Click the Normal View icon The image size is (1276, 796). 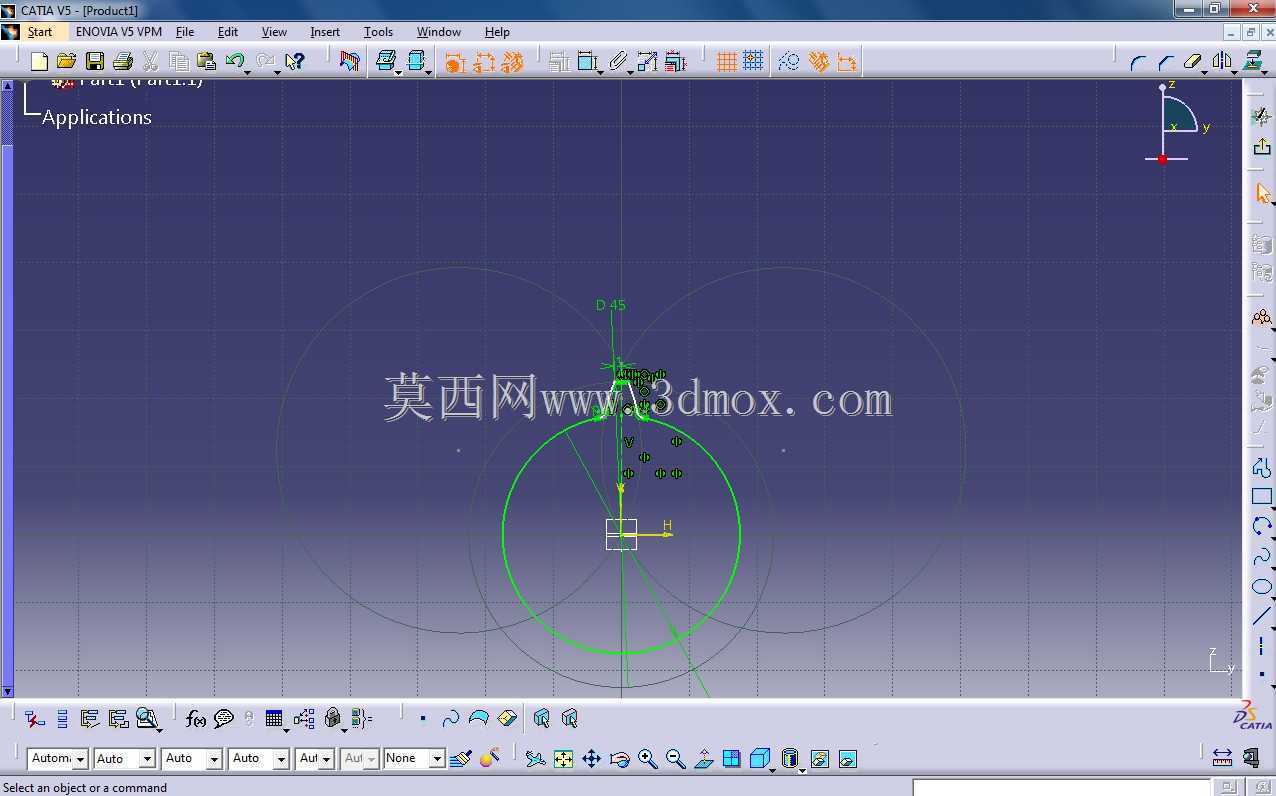pos(703,759)
